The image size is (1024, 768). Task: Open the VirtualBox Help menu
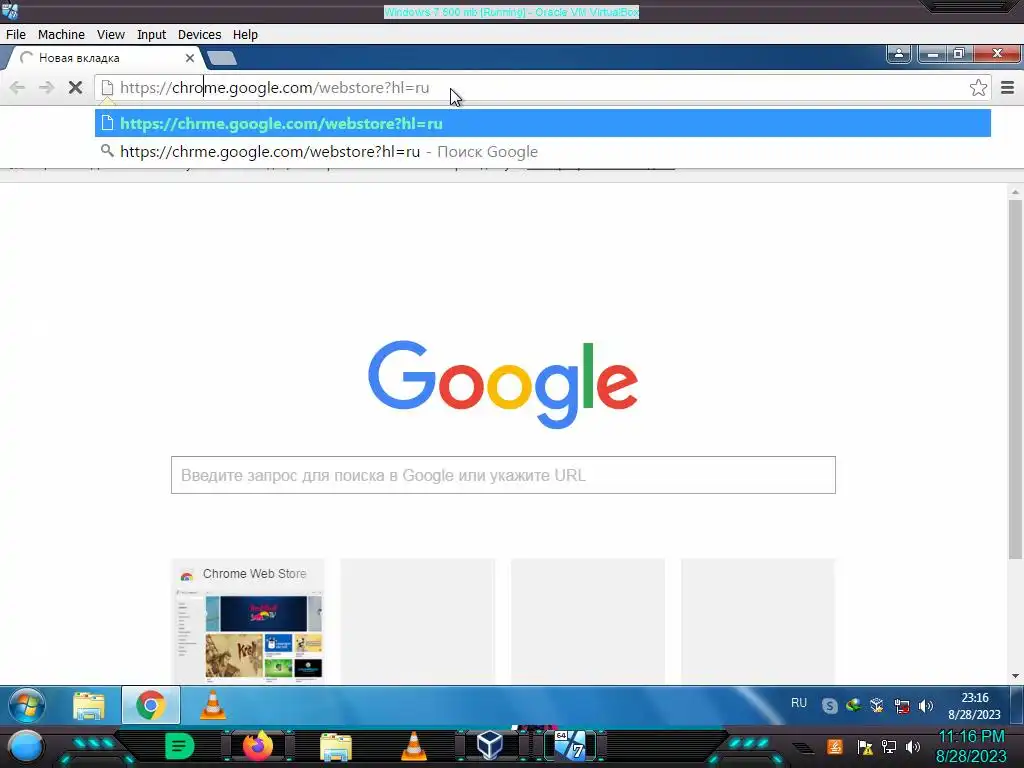coord(245,35)
